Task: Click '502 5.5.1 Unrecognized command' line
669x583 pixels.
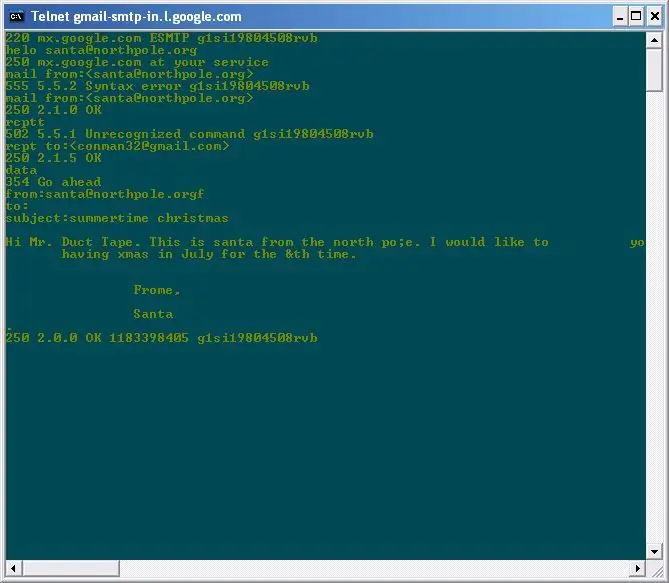Action: 189,134
